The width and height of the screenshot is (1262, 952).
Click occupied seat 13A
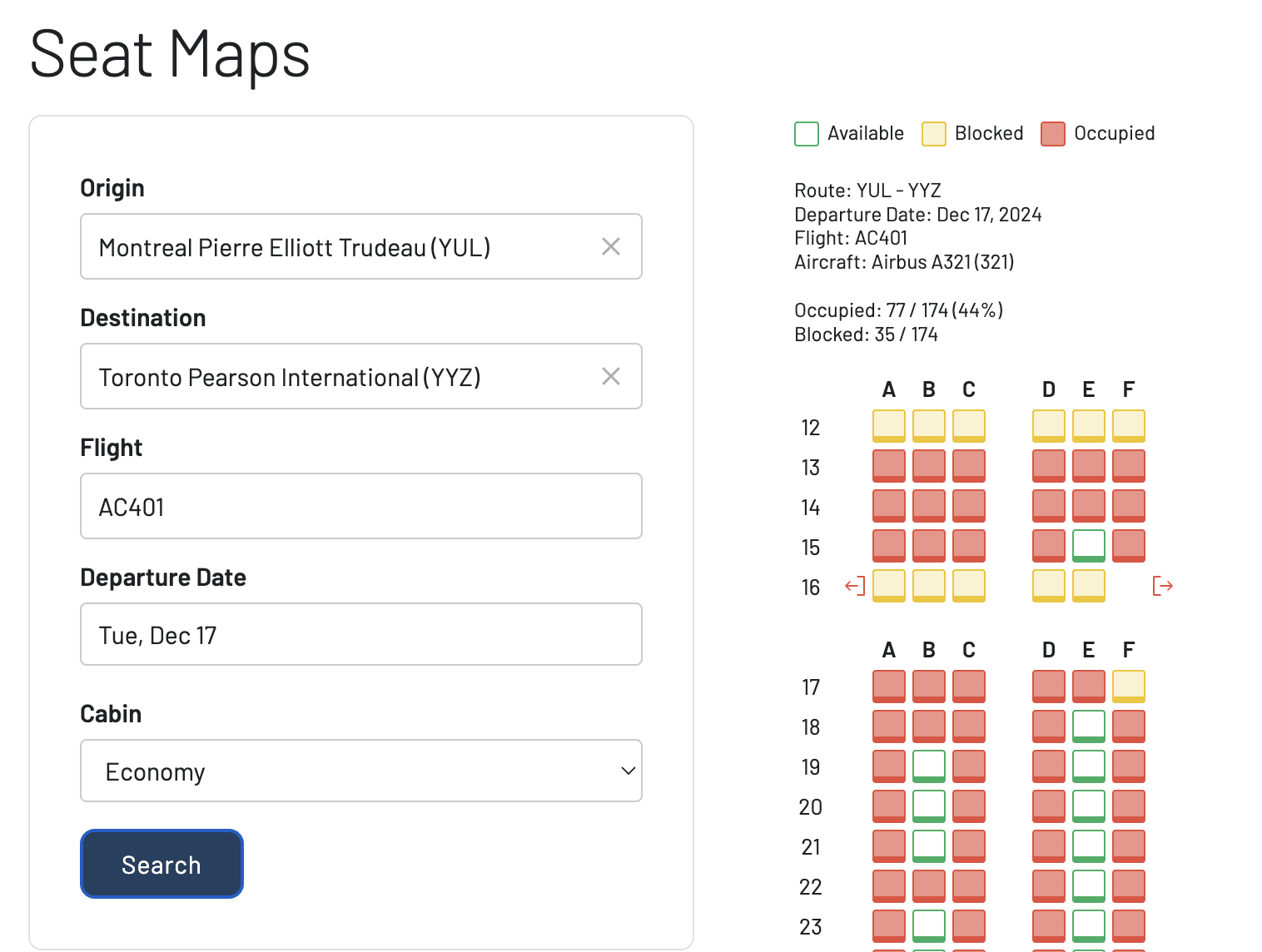[889, 466]
